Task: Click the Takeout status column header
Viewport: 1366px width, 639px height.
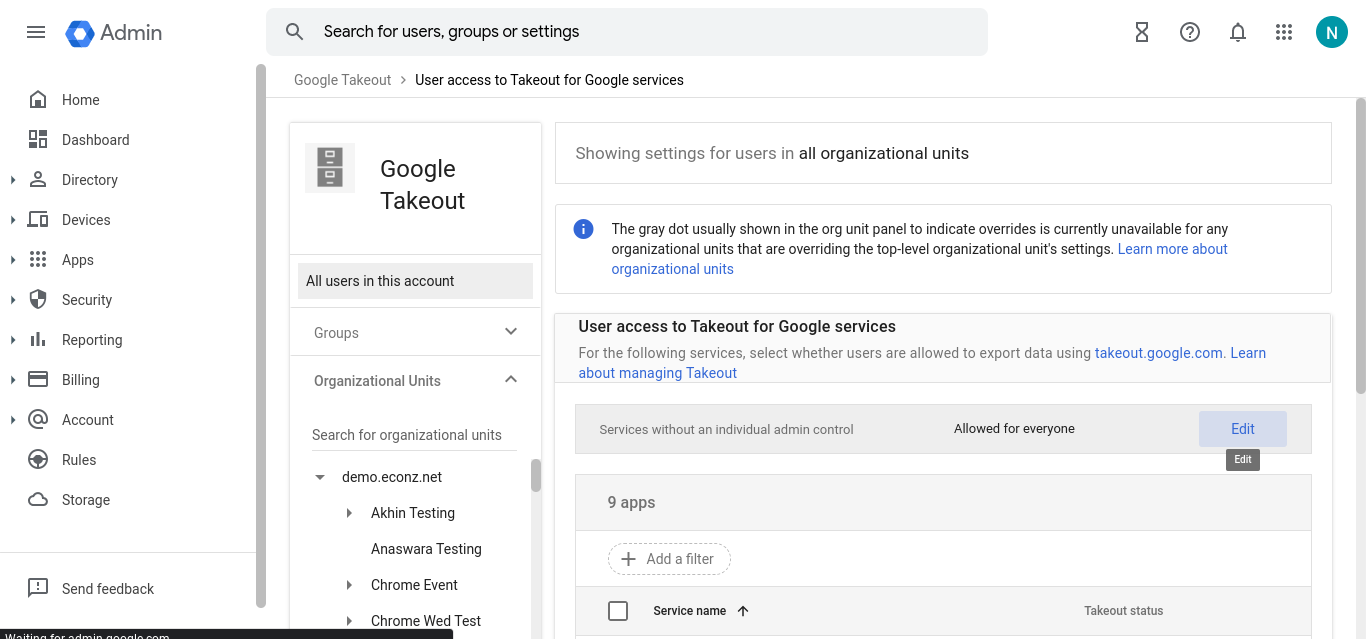Action: tap(1124, 611)
